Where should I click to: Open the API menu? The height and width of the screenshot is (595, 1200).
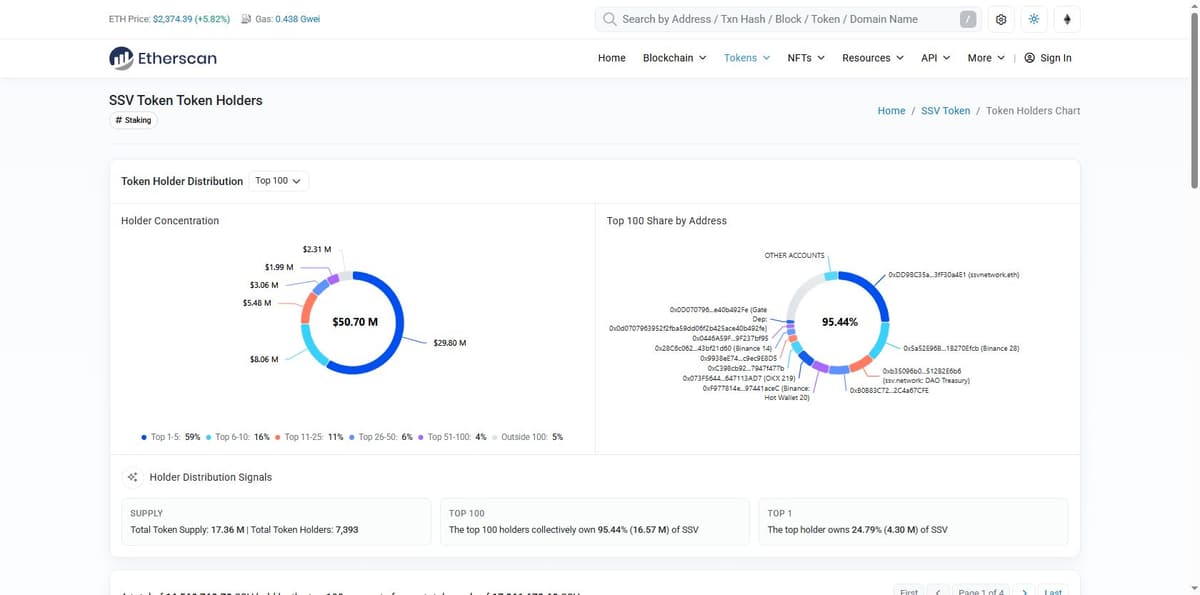(x=935, y=58)
